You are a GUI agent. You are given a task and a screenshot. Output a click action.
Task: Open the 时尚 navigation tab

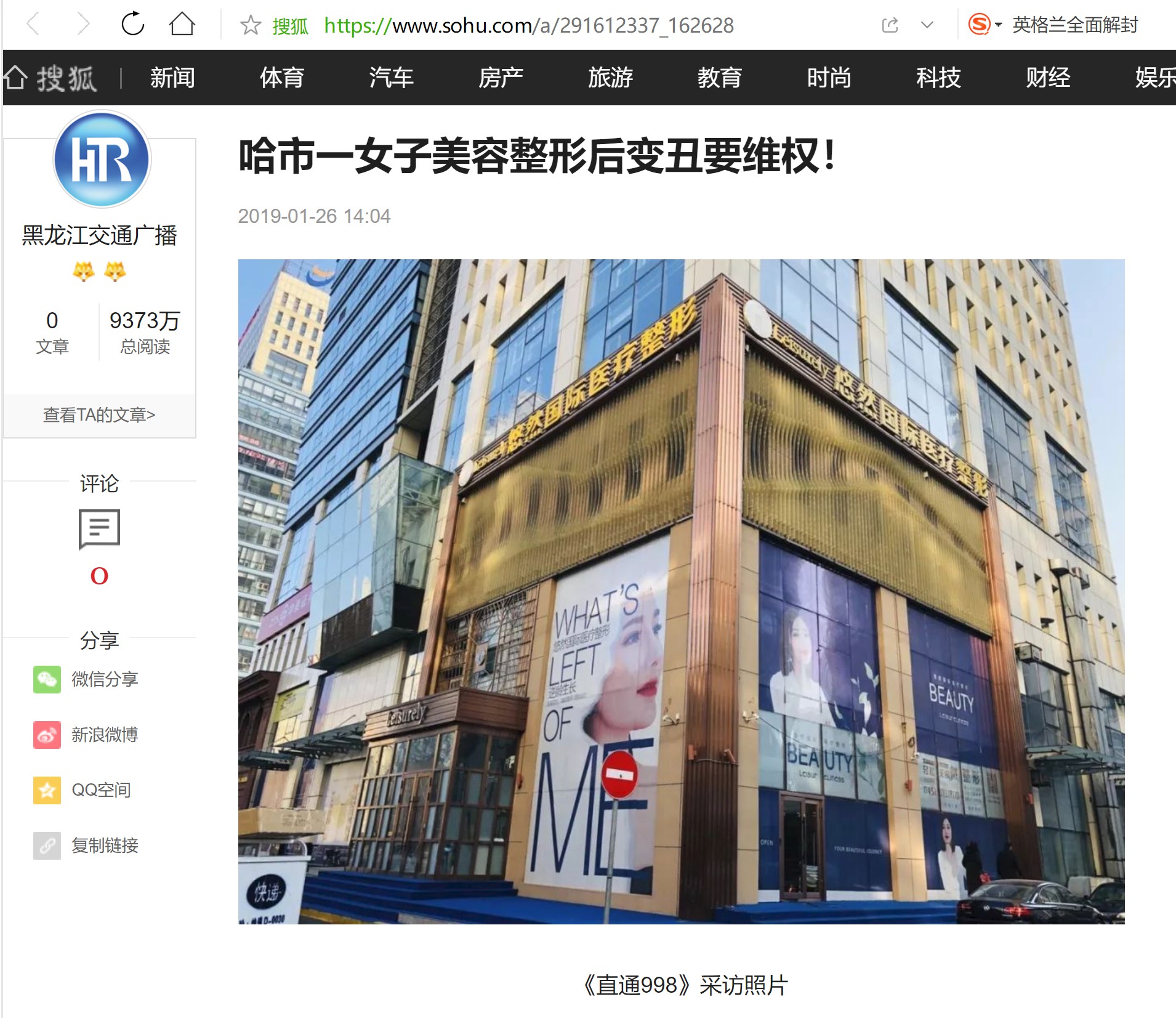tap(829, 78)
